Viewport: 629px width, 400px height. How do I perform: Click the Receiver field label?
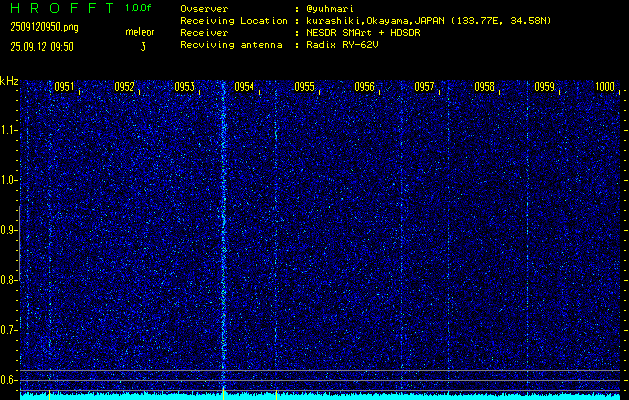[204, 32]
